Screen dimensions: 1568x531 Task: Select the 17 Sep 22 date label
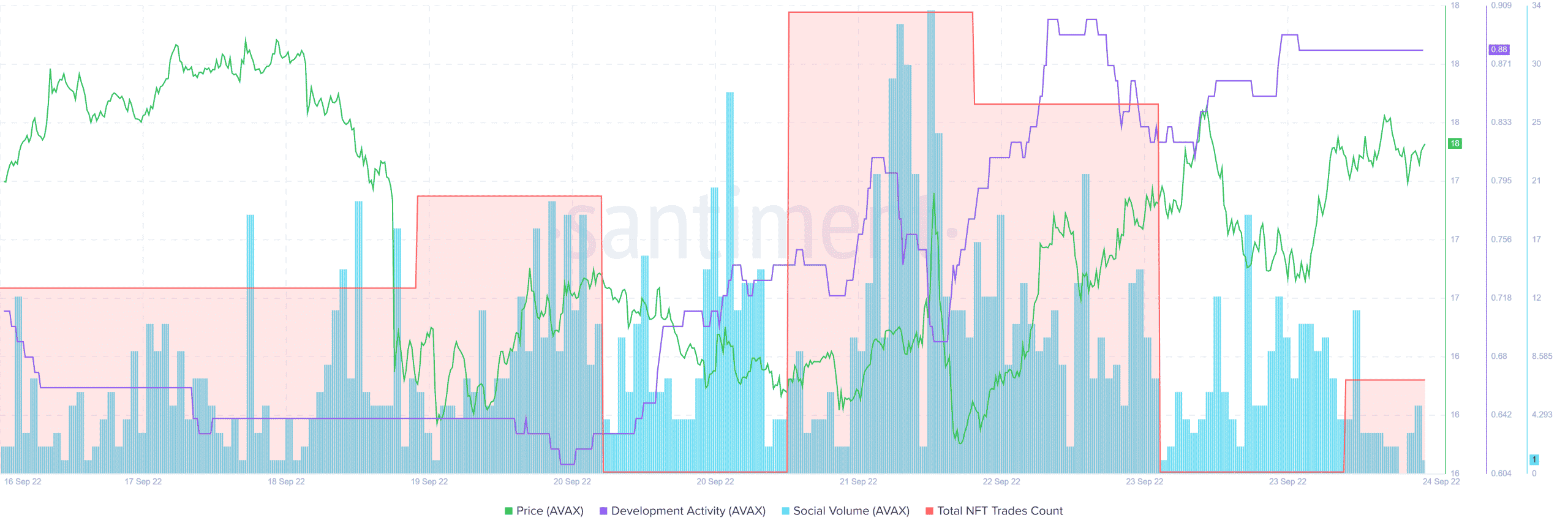[143, 481]
